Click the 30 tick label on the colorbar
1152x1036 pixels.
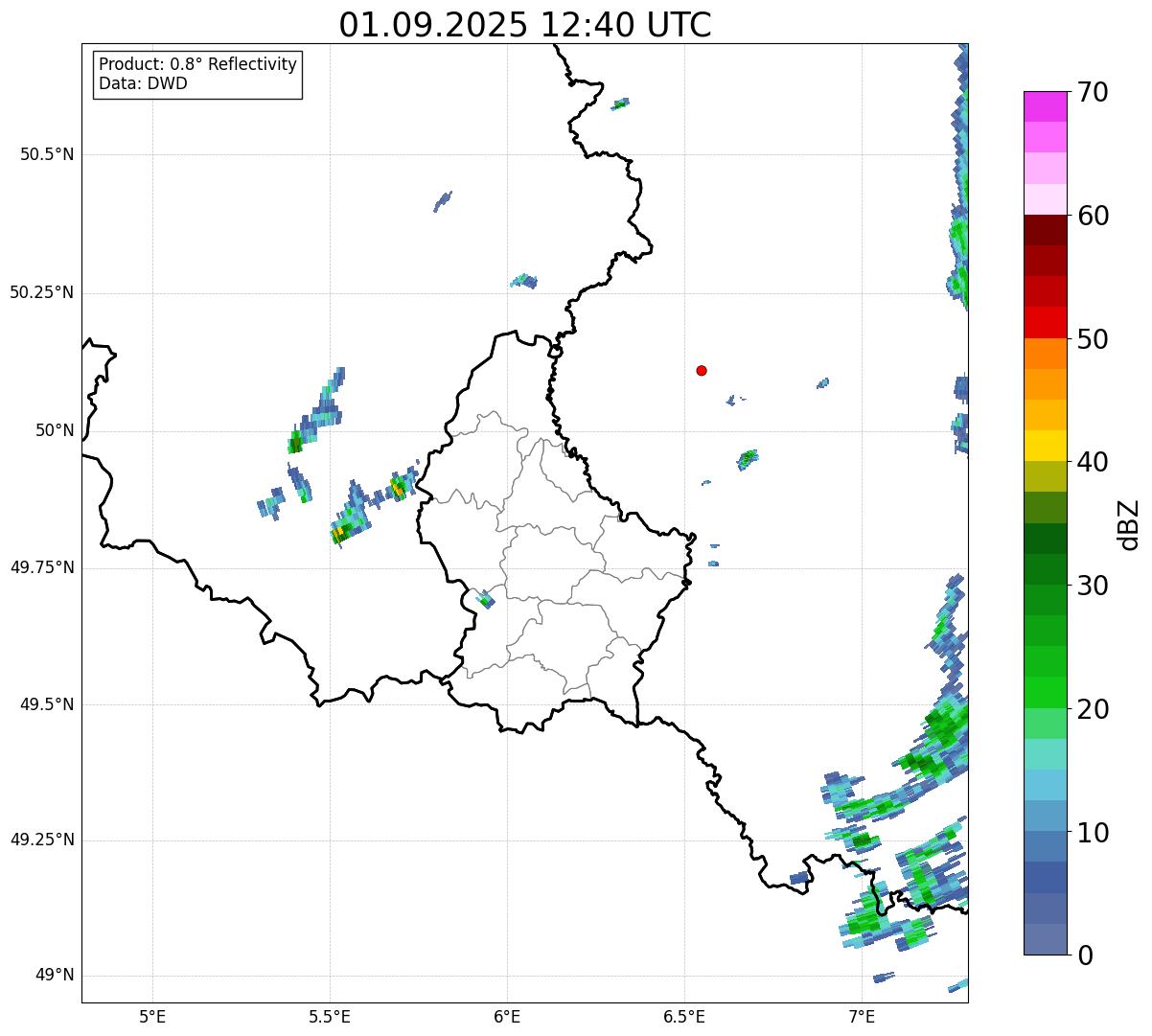pos(1093,586)
